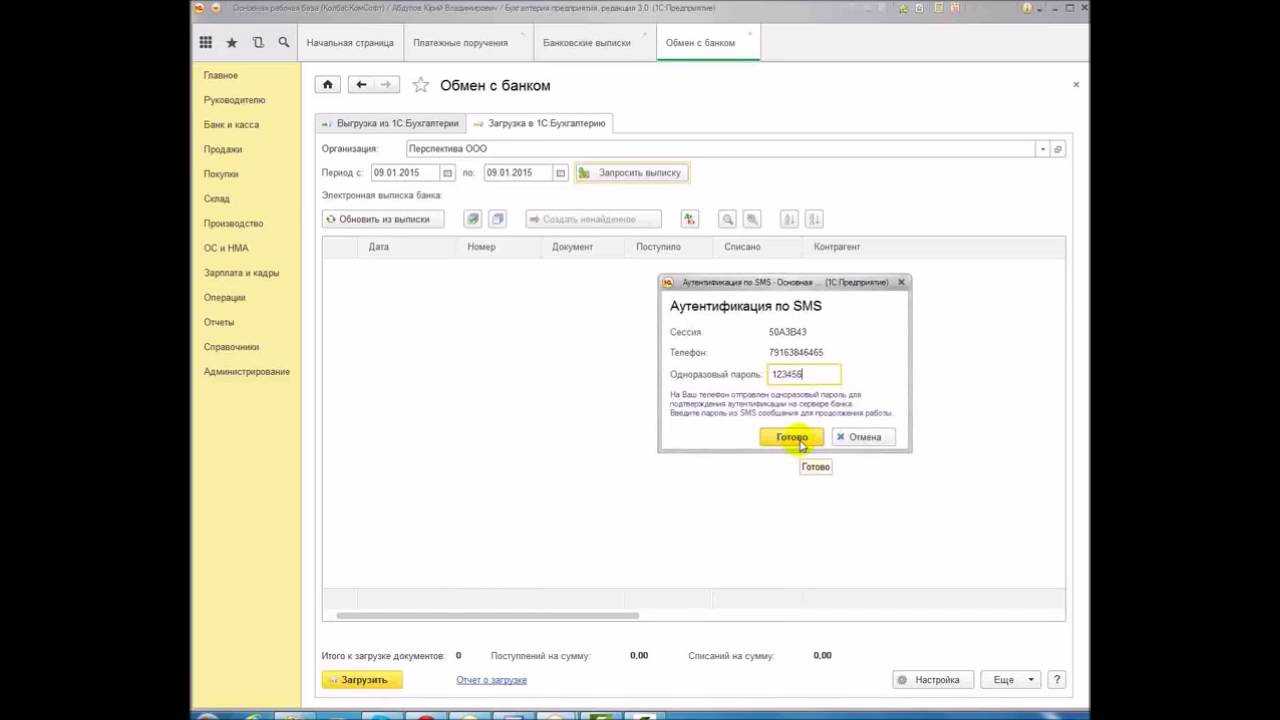This screenshot has height=720, width=1280.
Task: Go back using the left arrow button
Action: tap(361, 85)
